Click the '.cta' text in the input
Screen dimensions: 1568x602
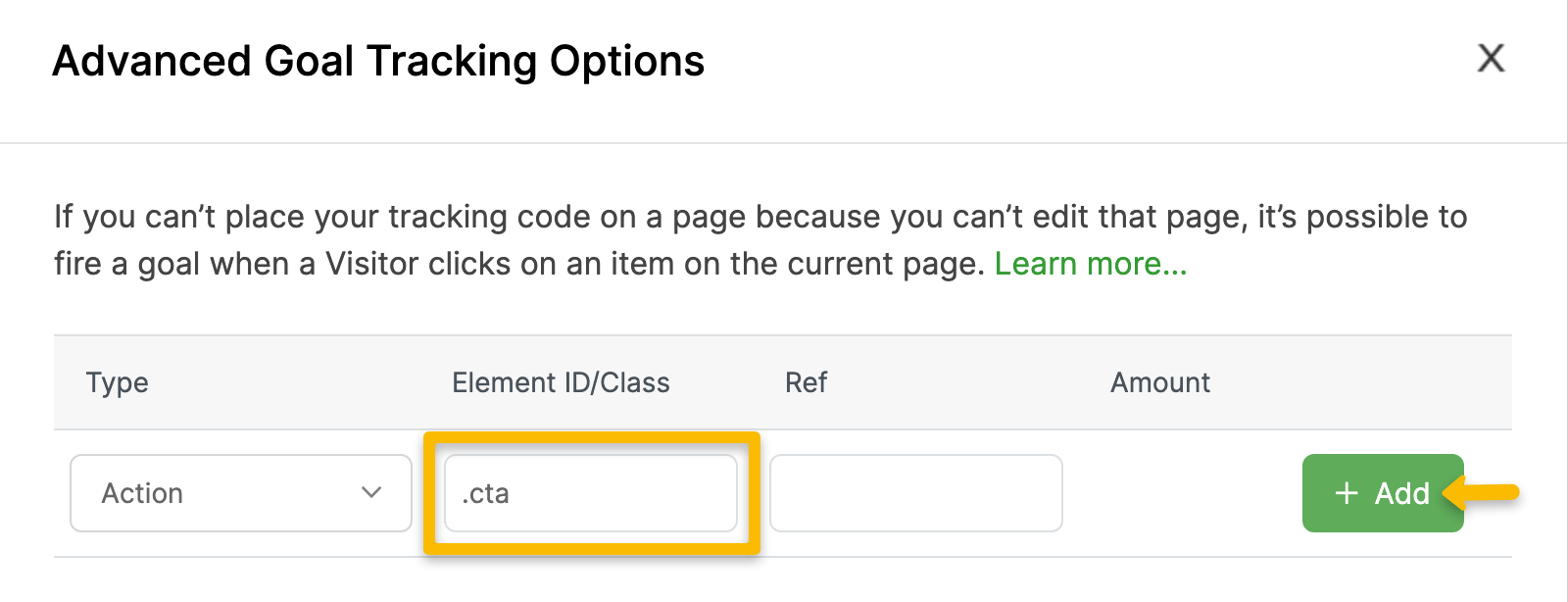point(486,493)
